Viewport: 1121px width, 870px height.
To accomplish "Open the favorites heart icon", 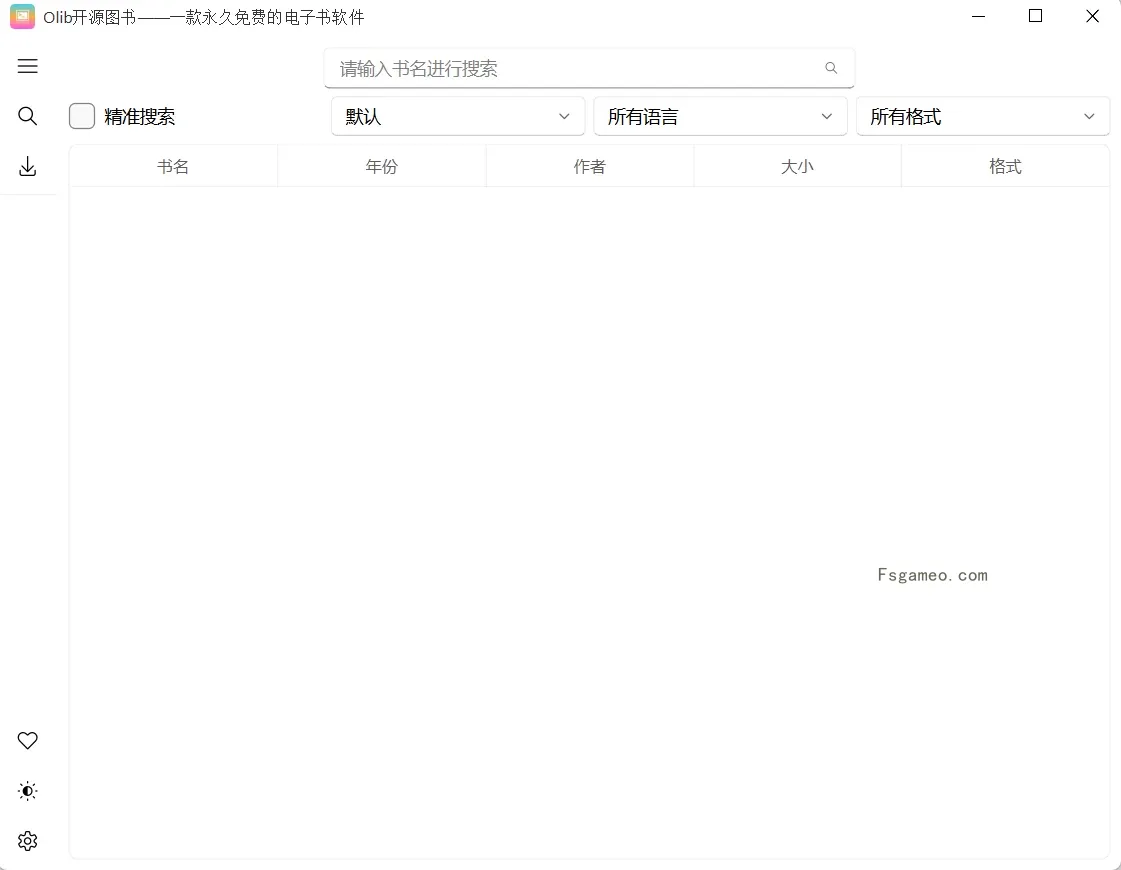I will tap(27, 741).
